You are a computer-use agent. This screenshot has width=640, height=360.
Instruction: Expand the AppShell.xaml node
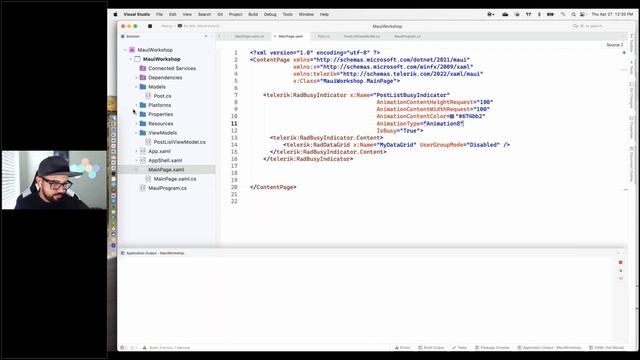pyautogui.click(x=136, y=160)
